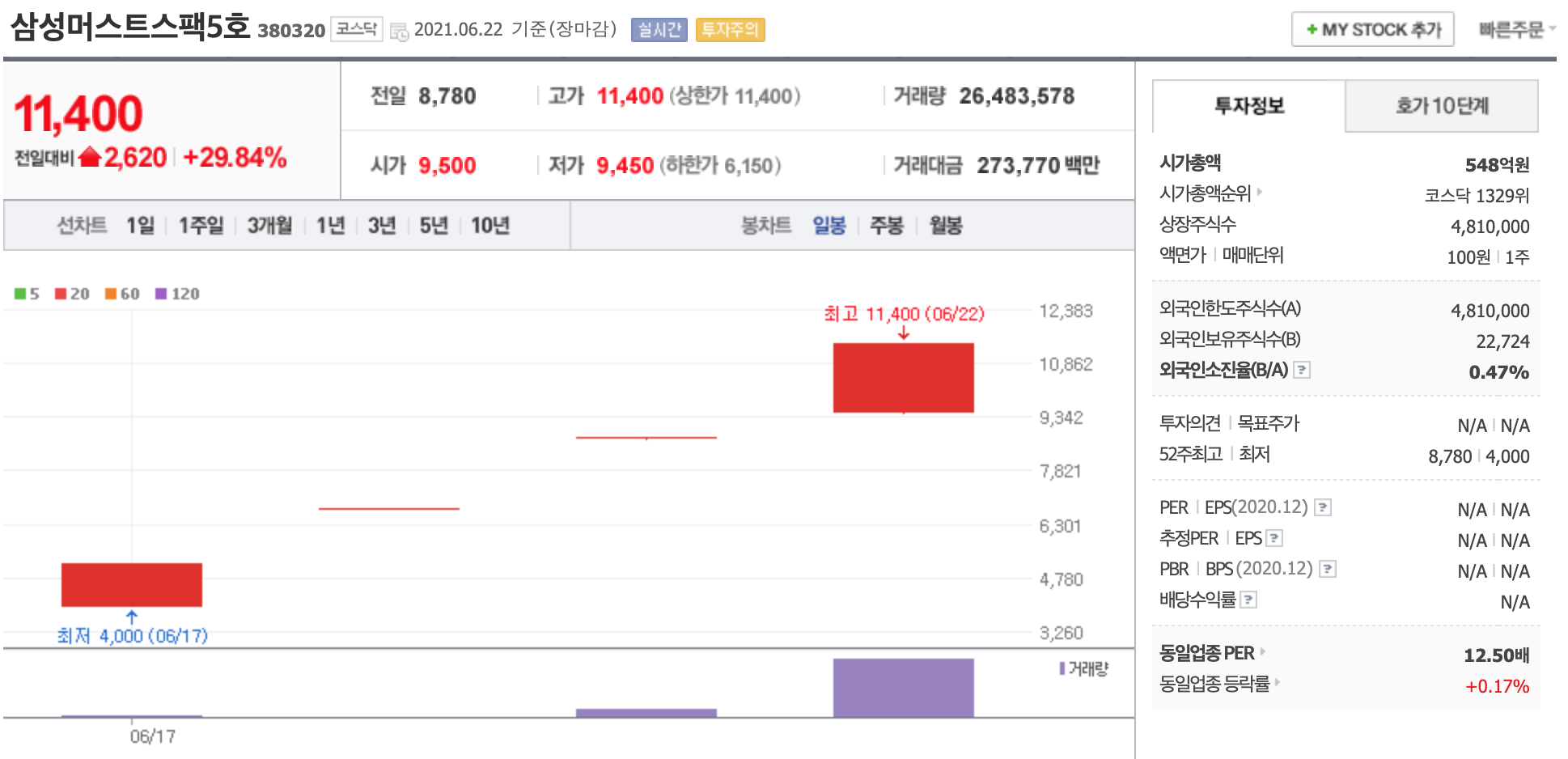
Task: Click the 외국인소진율 value 0.47%
Action: point(1499,372)
